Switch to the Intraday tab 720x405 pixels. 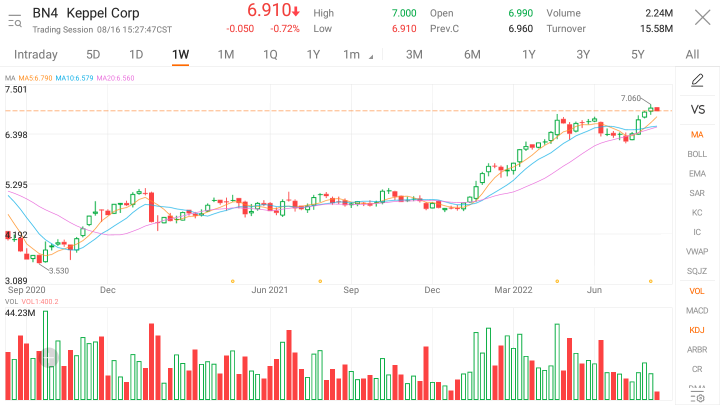[36, 55]
